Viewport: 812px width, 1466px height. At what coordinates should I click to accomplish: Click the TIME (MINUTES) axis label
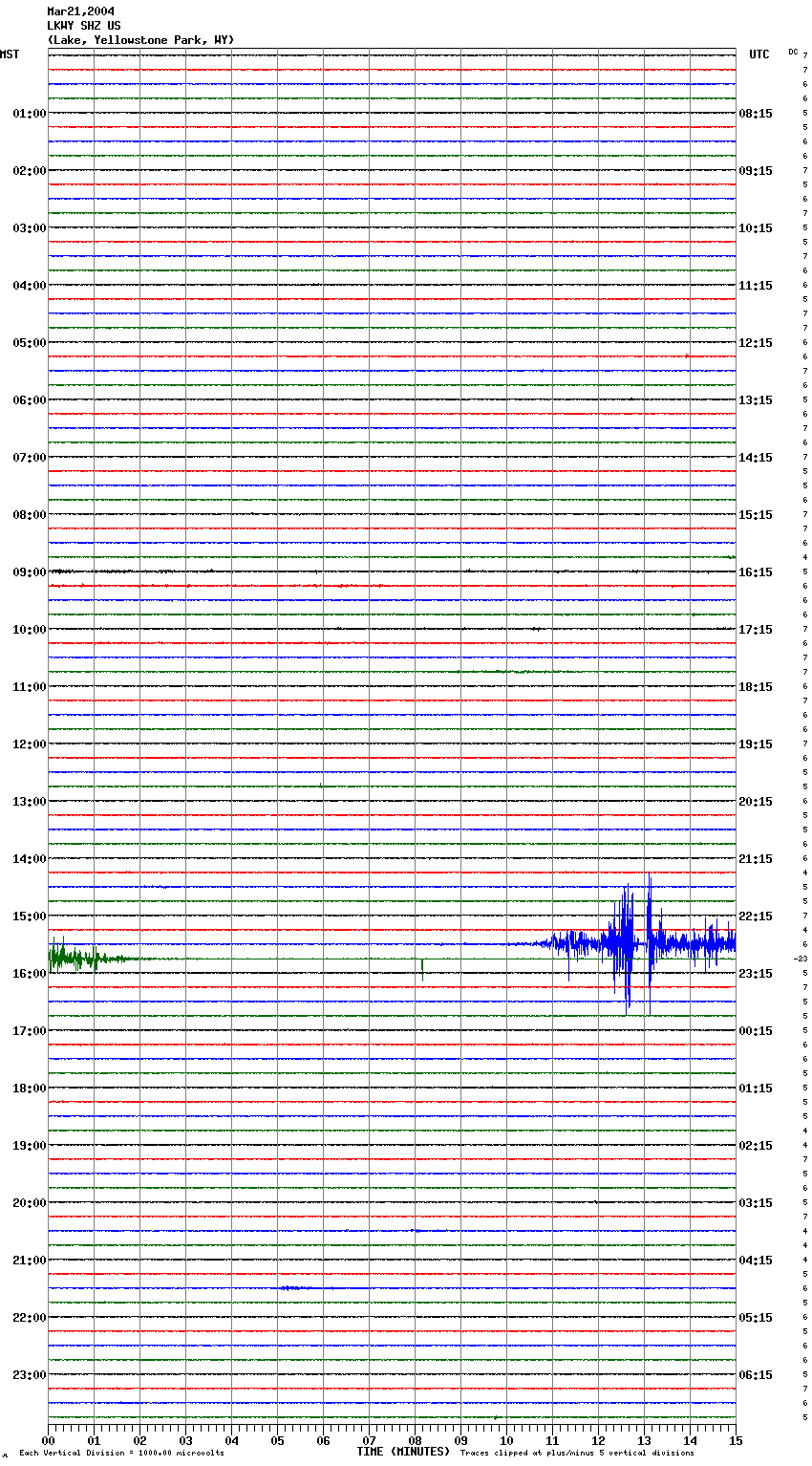pyautogui.click(x=403, y=1452)
